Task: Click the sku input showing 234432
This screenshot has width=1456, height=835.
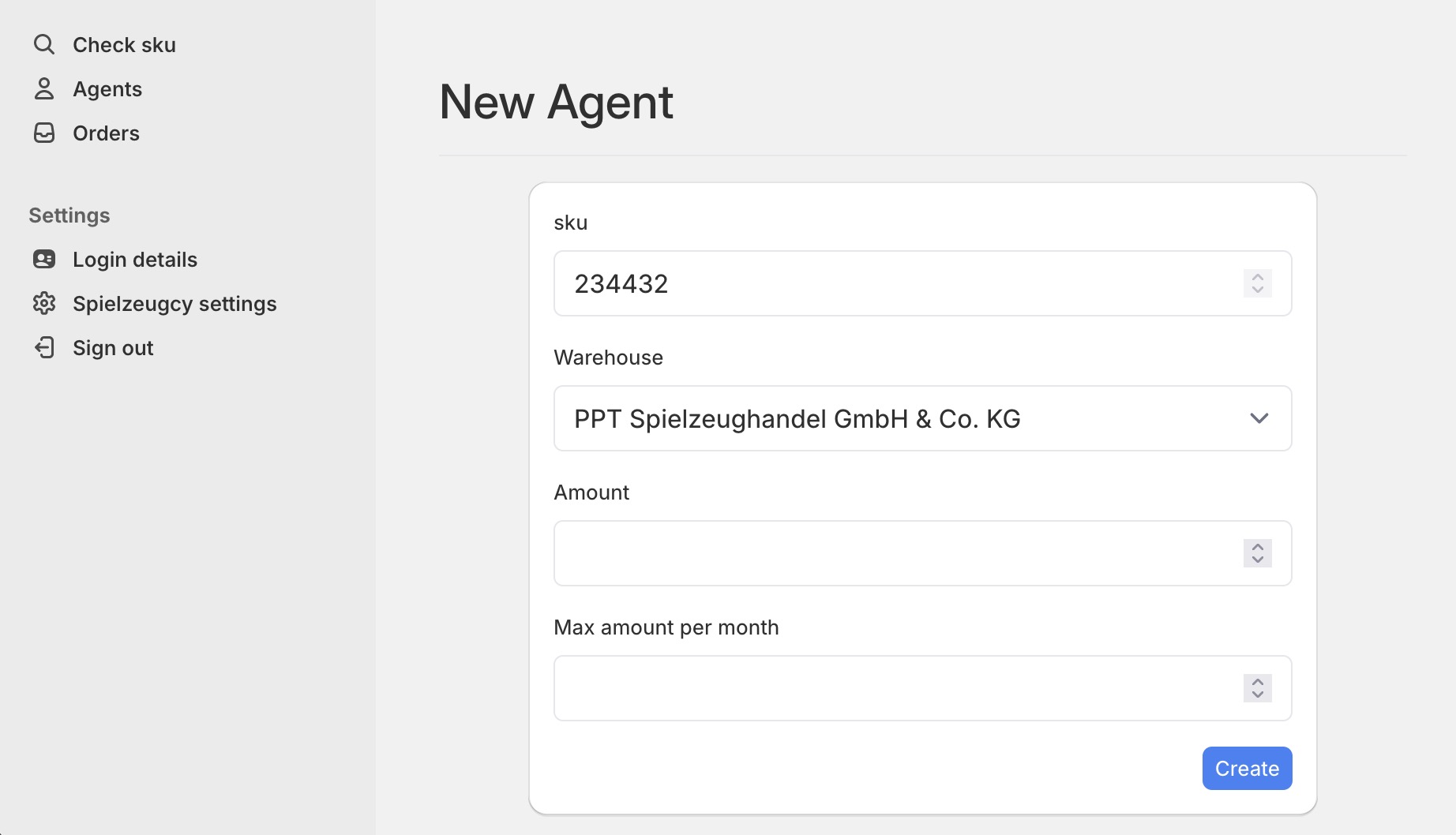Action: (869, 283)
